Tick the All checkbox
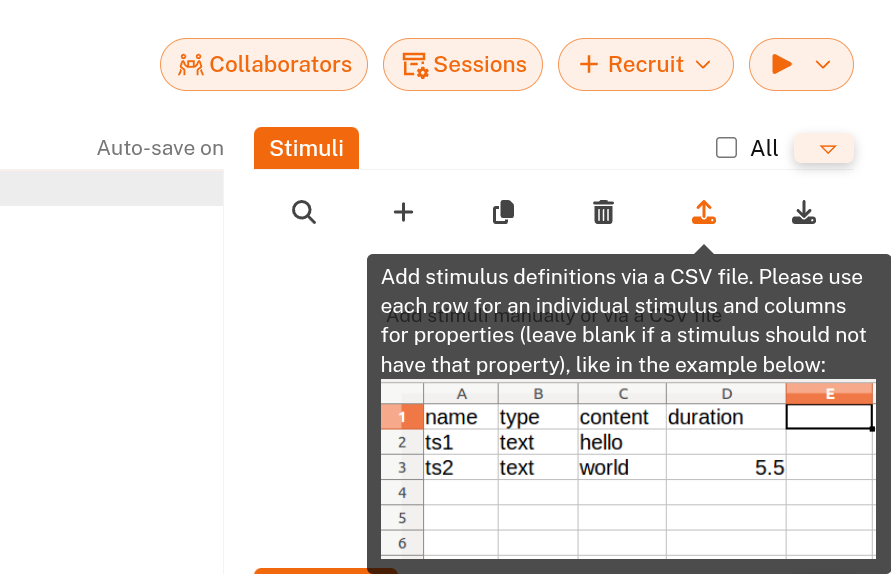 [x=726, y=148]
